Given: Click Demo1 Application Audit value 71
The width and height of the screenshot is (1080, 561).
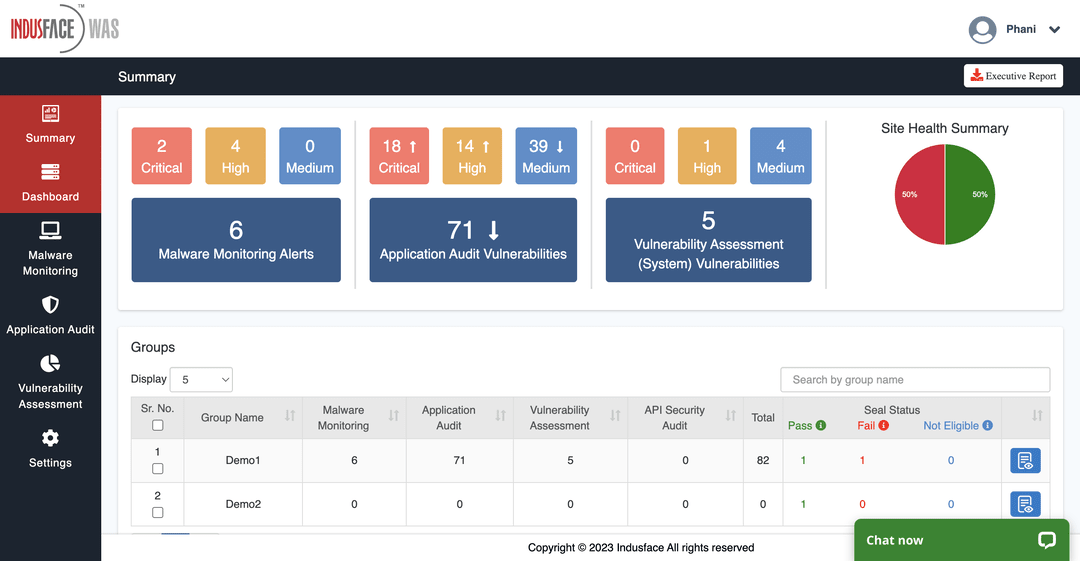Looking at the screenshot, I should (459, 460).
